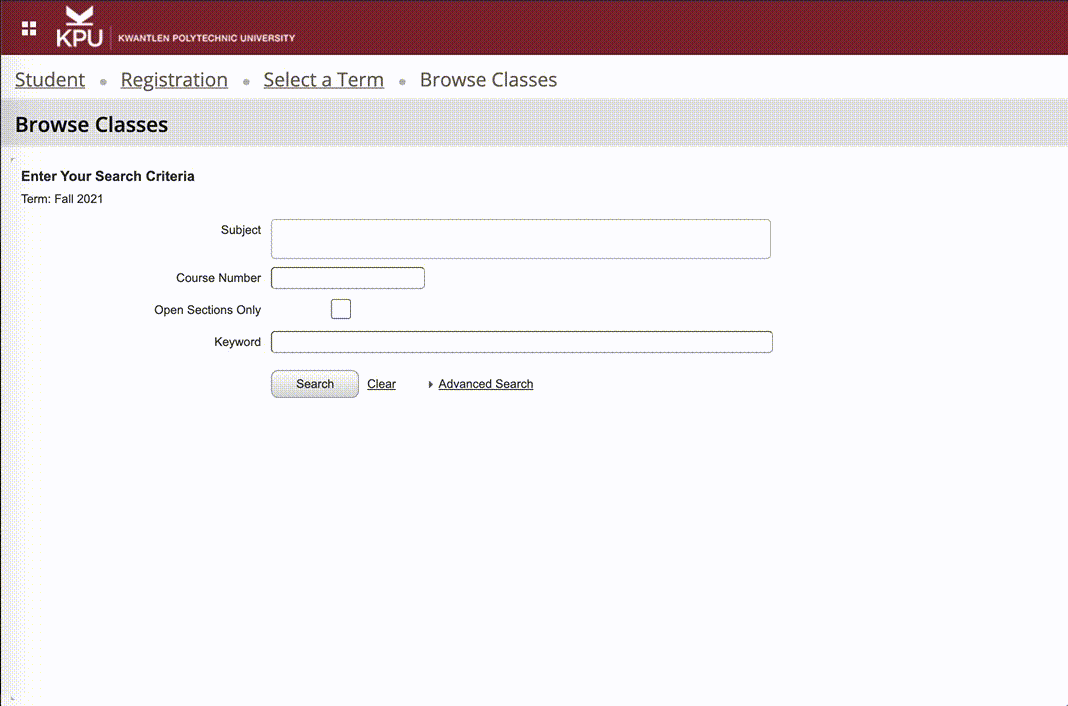Click the Term: Fall 2021 text

(x=62, y=199)
